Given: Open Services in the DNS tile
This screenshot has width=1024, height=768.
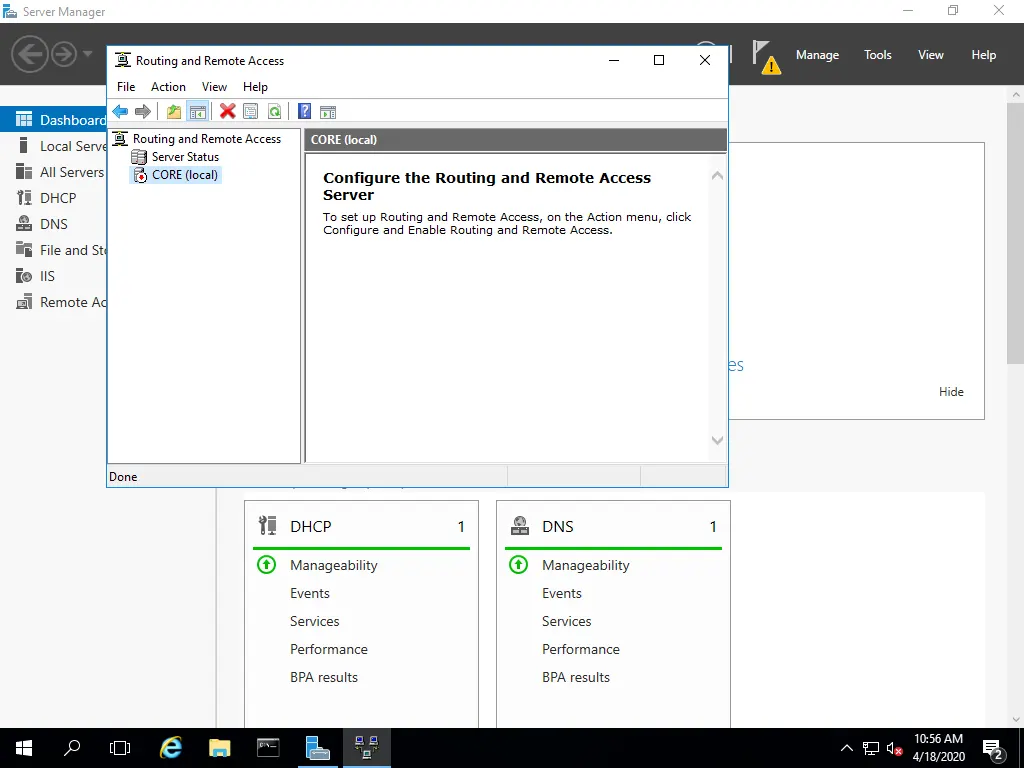Looking at the screenshot, I should pyautogui.click(x=567, y=621).
